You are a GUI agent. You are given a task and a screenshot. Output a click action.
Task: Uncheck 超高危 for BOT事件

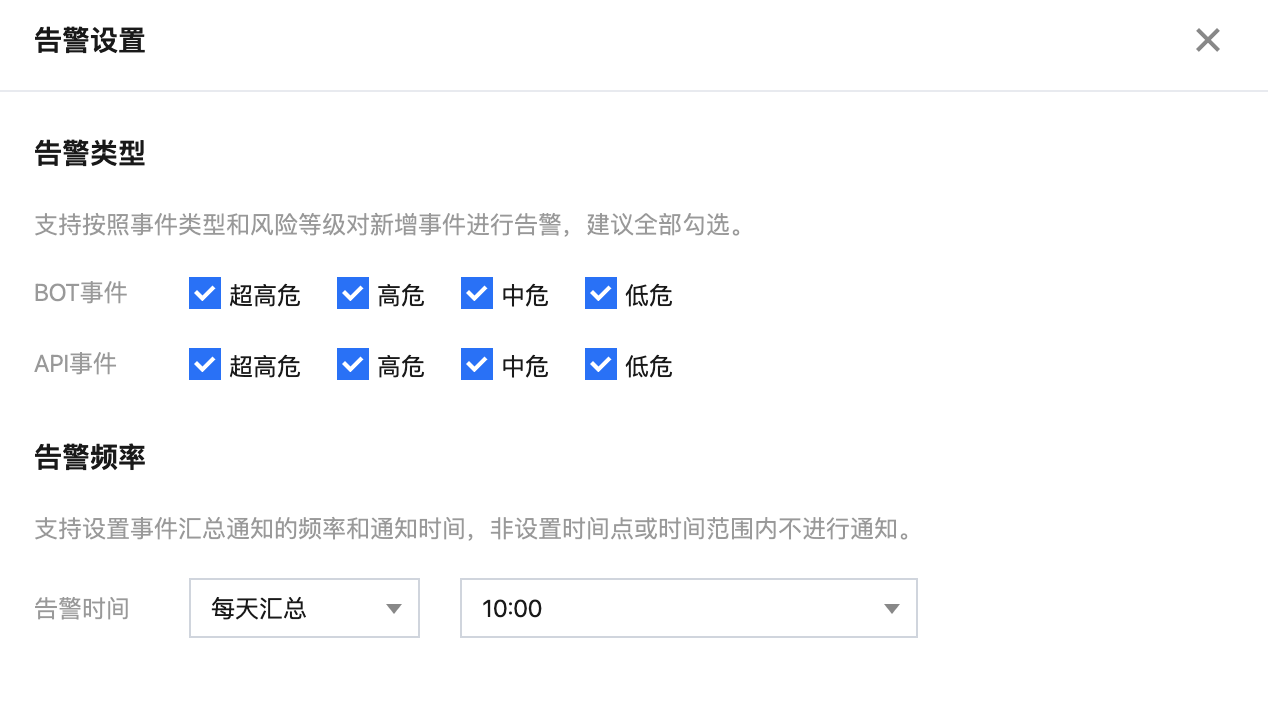click(x=205, y=294)
